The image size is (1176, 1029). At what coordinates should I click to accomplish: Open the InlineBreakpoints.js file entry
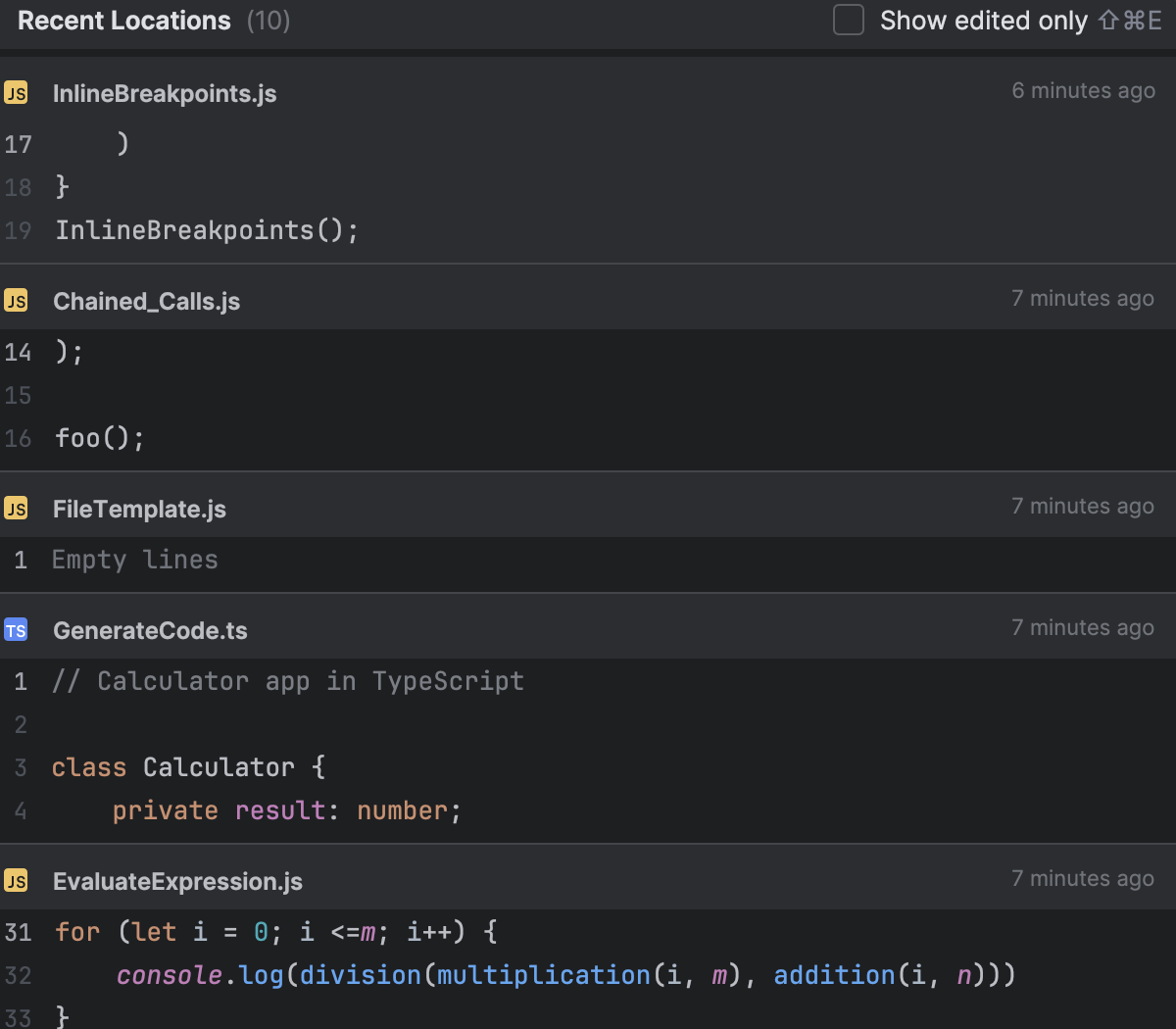(165, 93)
